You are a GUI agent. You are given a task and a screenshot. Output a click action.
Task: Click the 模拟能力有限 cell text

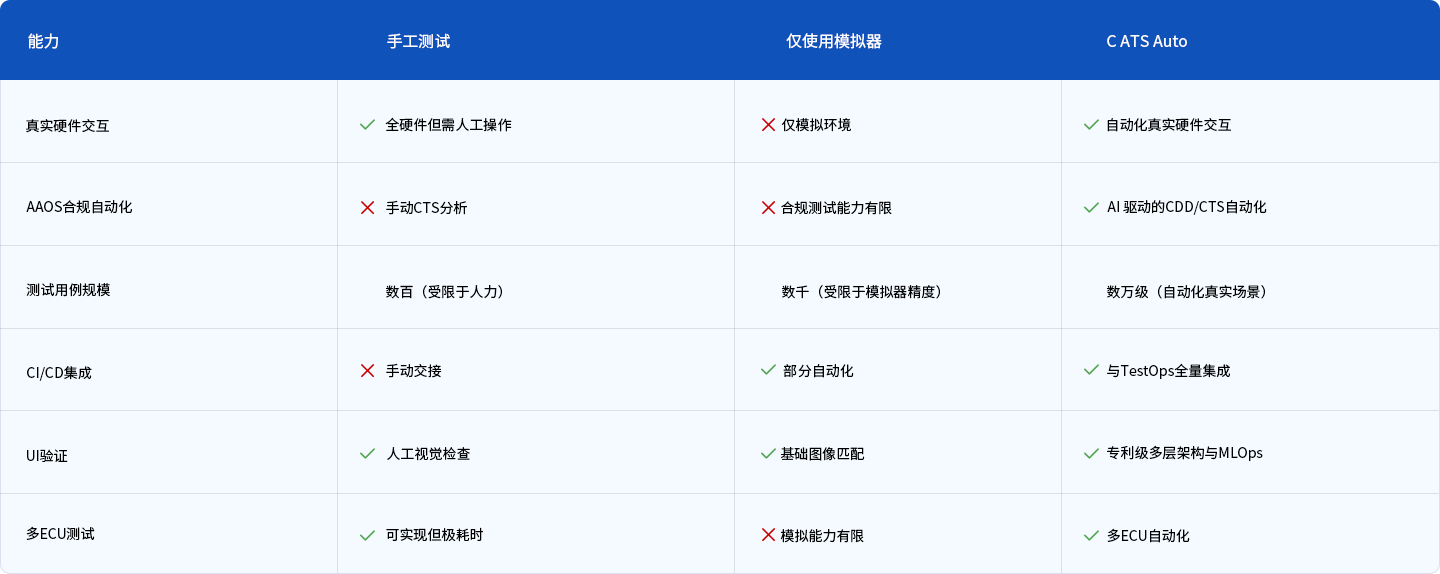pos(822,536)
